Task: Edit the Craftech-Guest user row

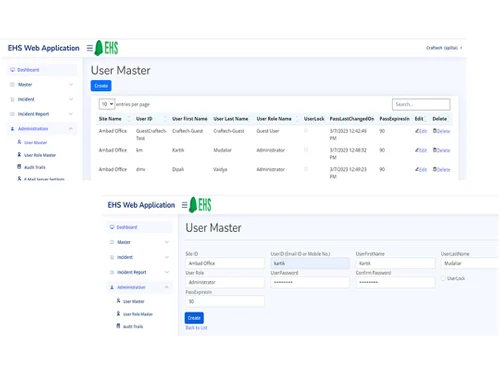Action: [421, 131]
